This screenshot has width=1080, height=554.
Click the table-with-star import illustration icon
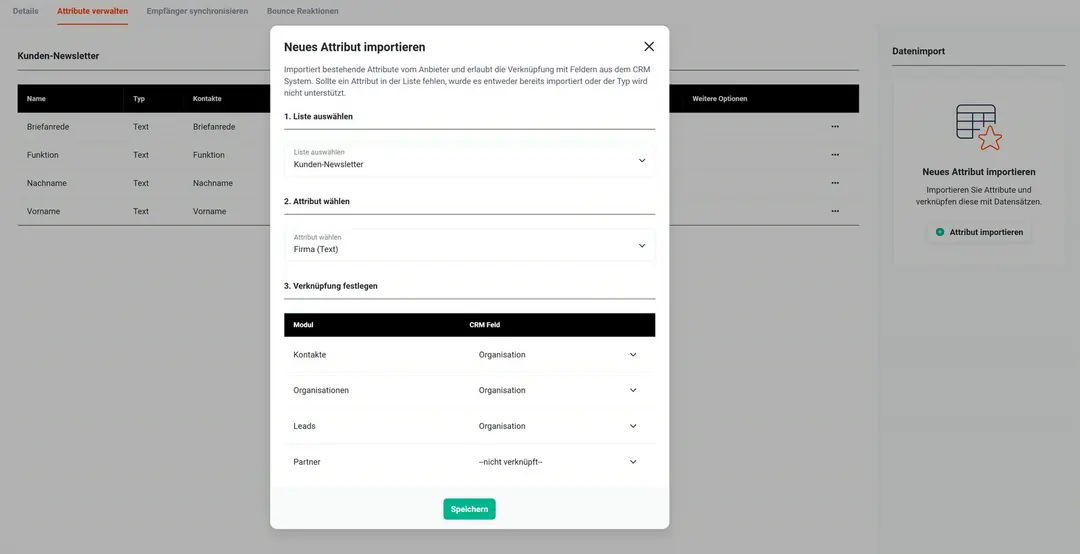pos(979,127)
